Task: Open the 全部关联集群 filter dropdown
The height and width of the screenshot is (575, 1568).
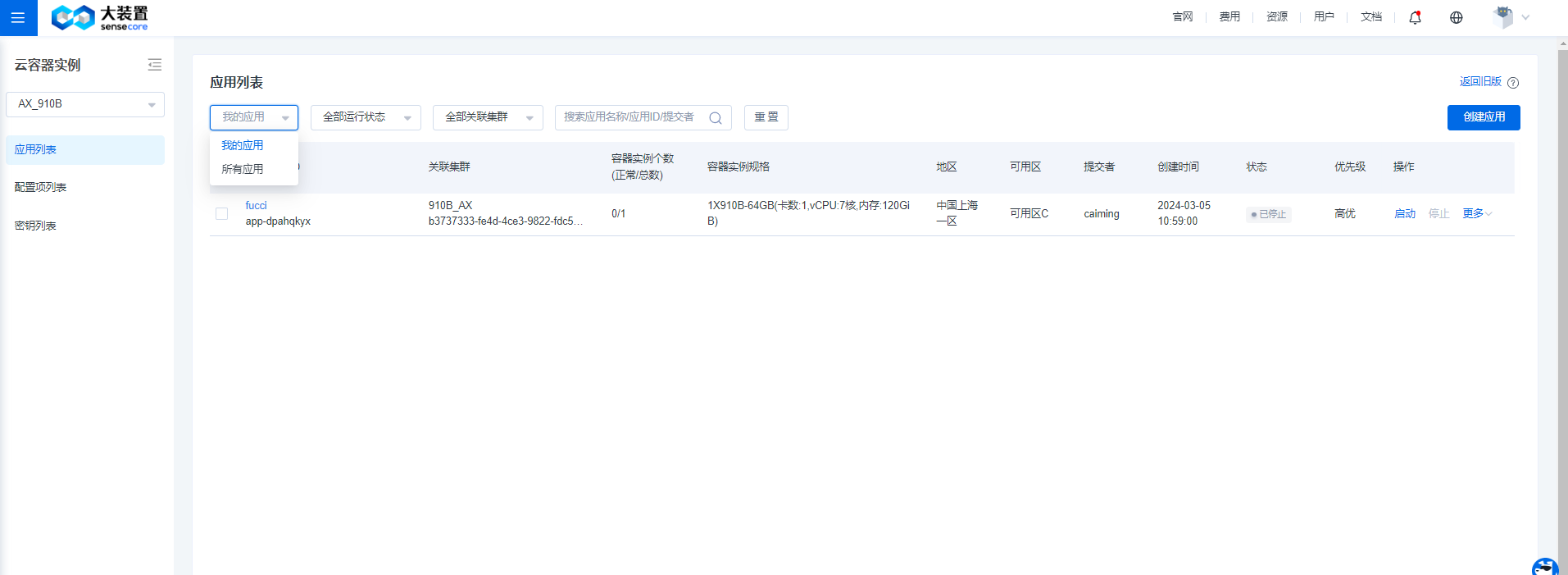Action: pos(488,117)
